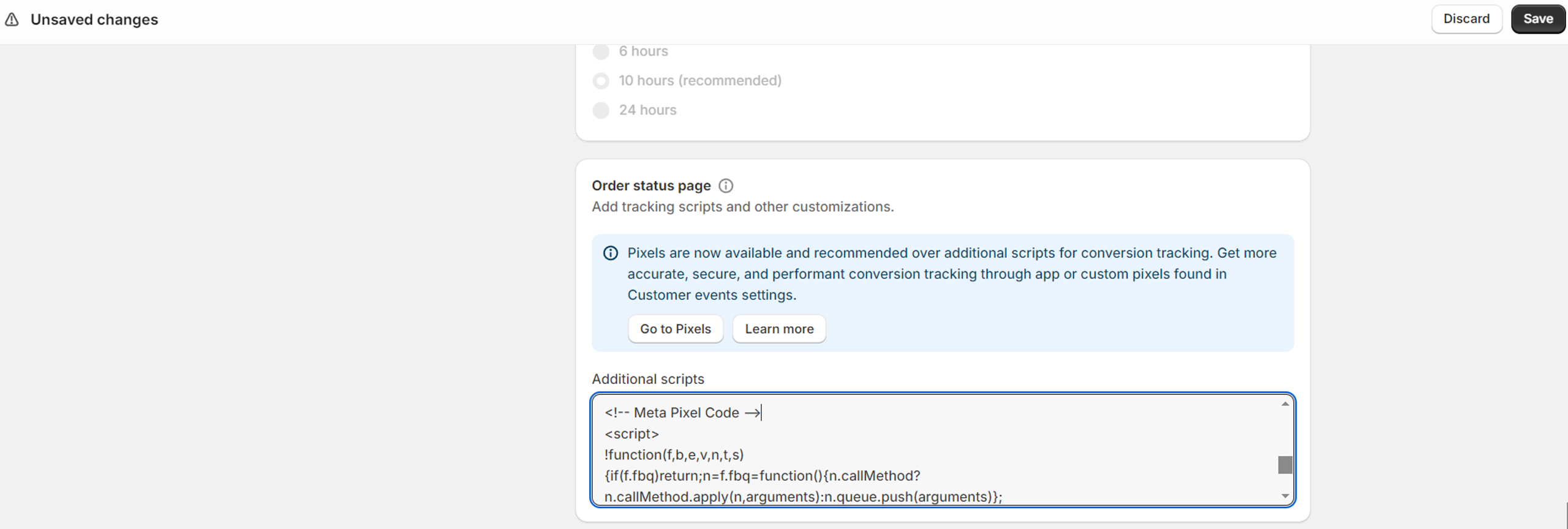Select the 6 hours radio option

pyautogui.click(x=601, y=51)
